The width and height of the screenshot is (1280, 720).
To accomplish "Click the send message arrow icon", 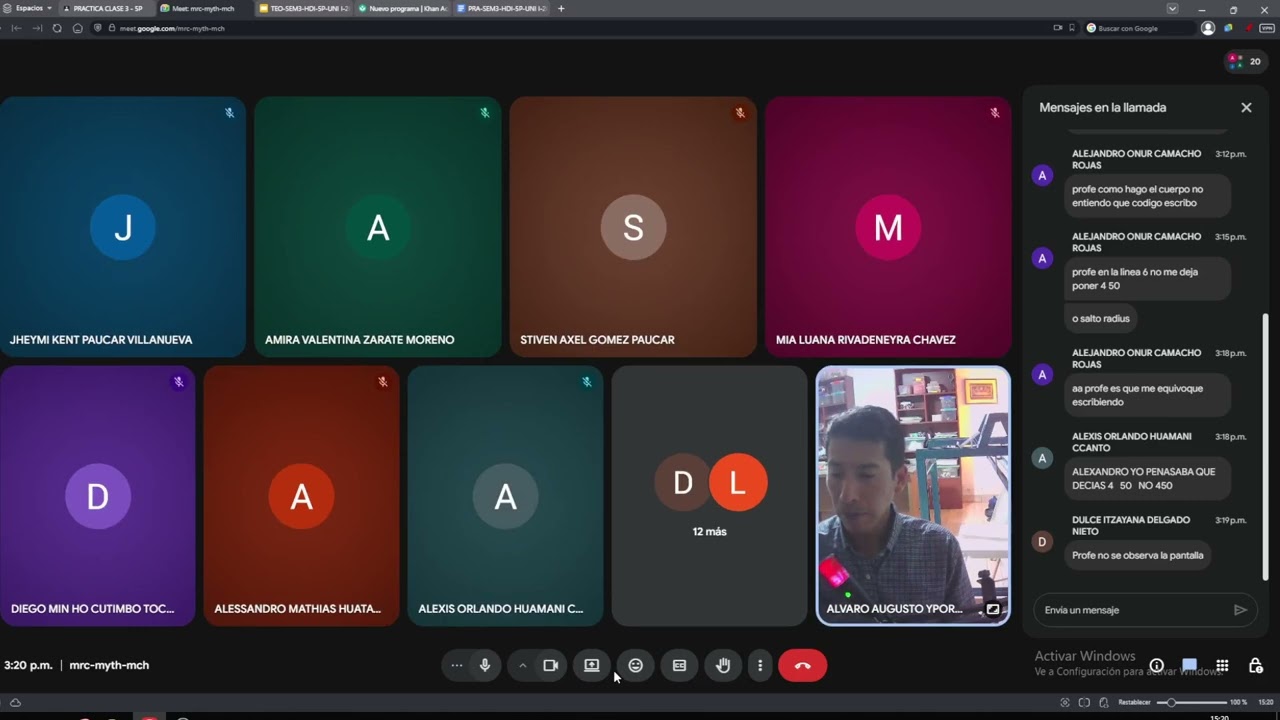I will (x=1240, y=610).
